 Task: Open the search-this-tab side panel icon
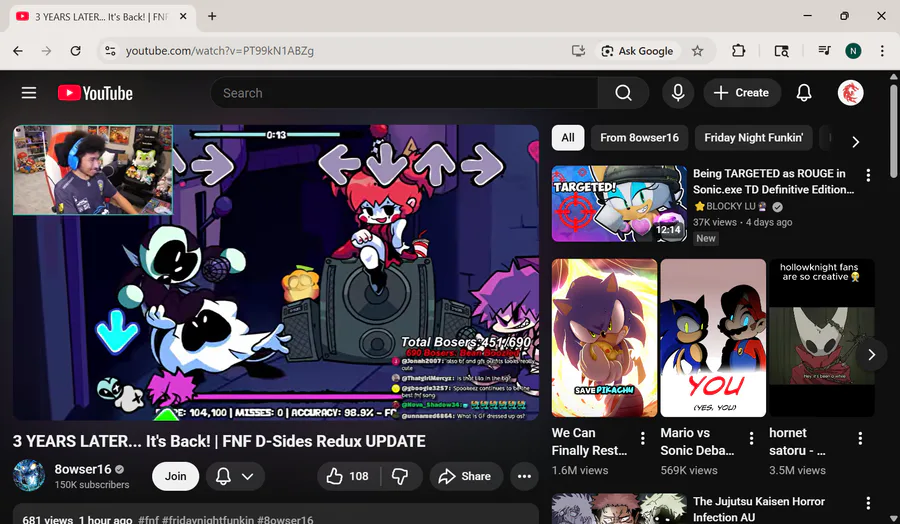781,51
